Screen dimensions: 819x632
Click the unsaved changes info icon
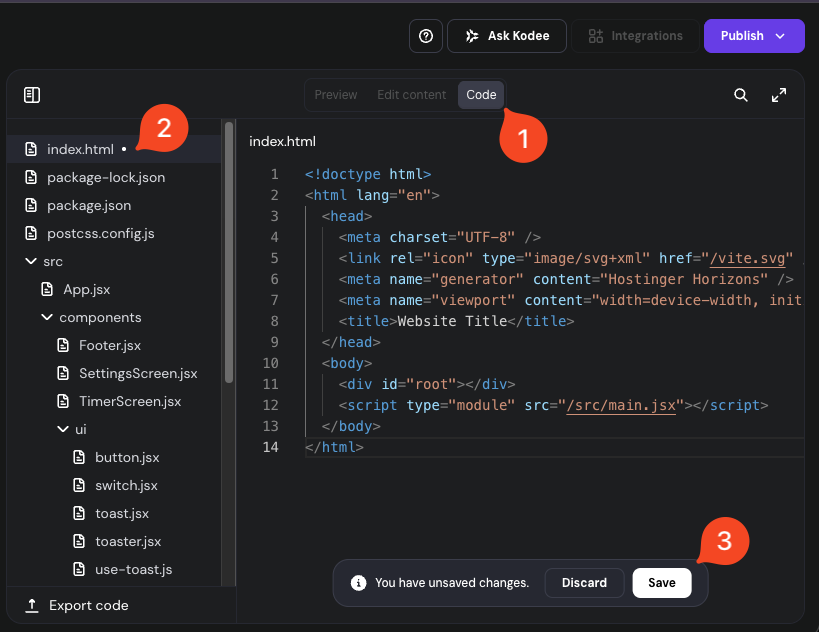click(x=358, y=583)
